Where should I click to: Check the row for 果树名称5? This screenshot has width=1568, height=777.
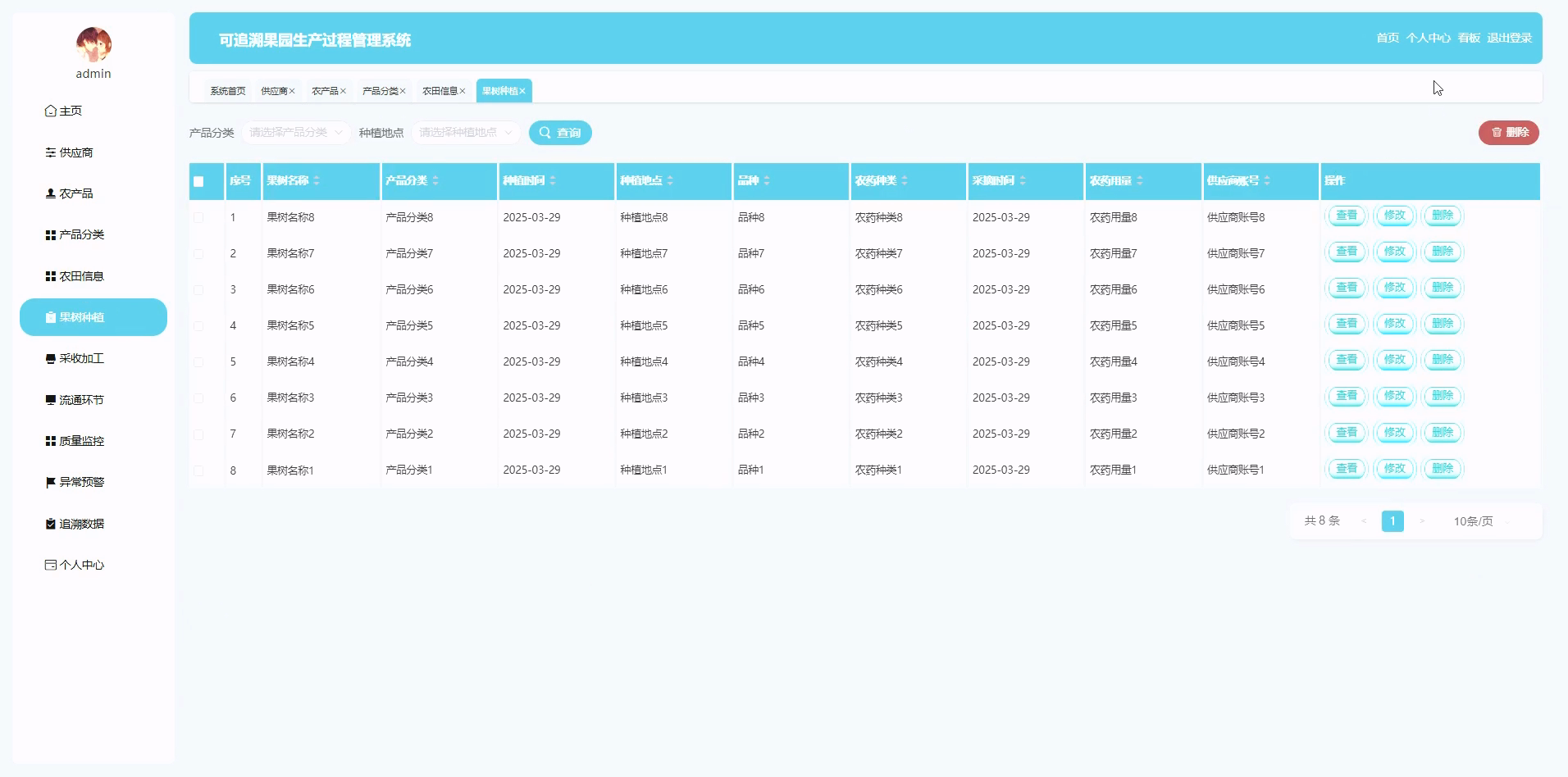(x=198, y=326)
